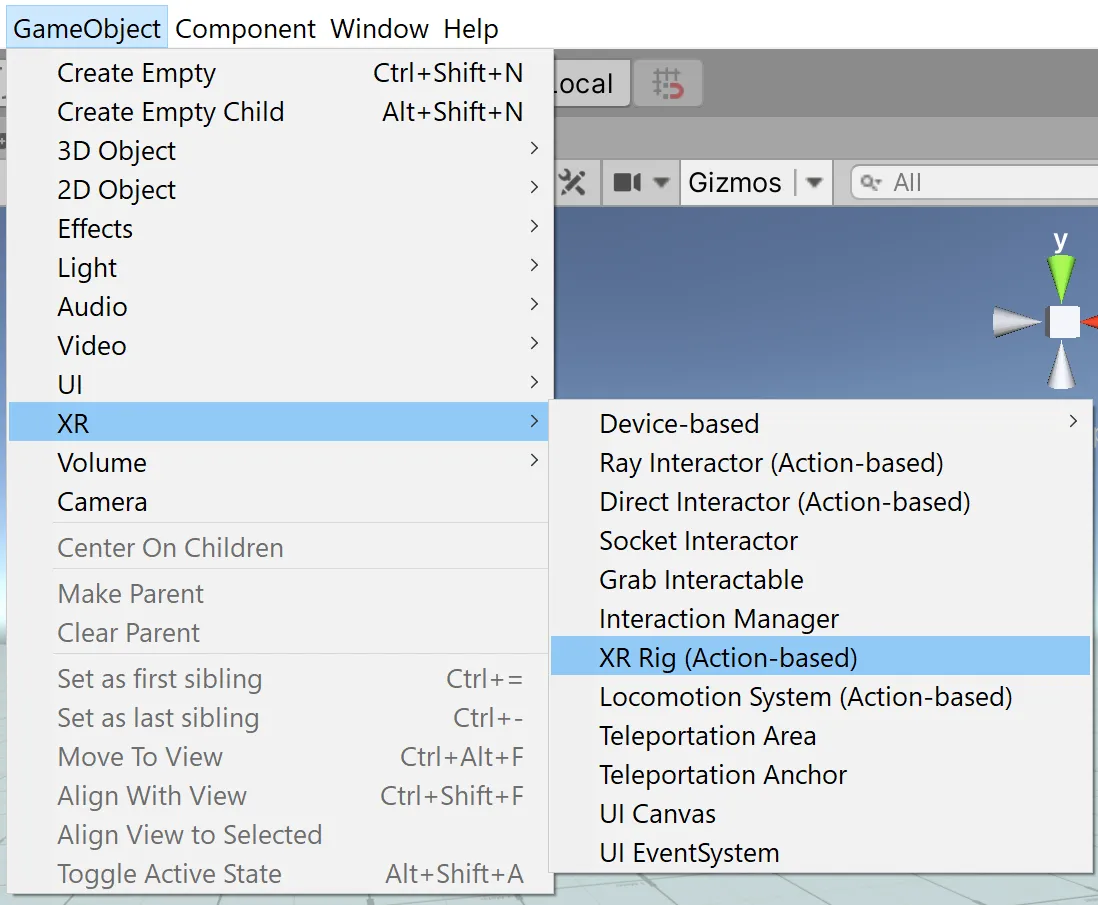Open the Gizmos dropdown arrow

814,183
